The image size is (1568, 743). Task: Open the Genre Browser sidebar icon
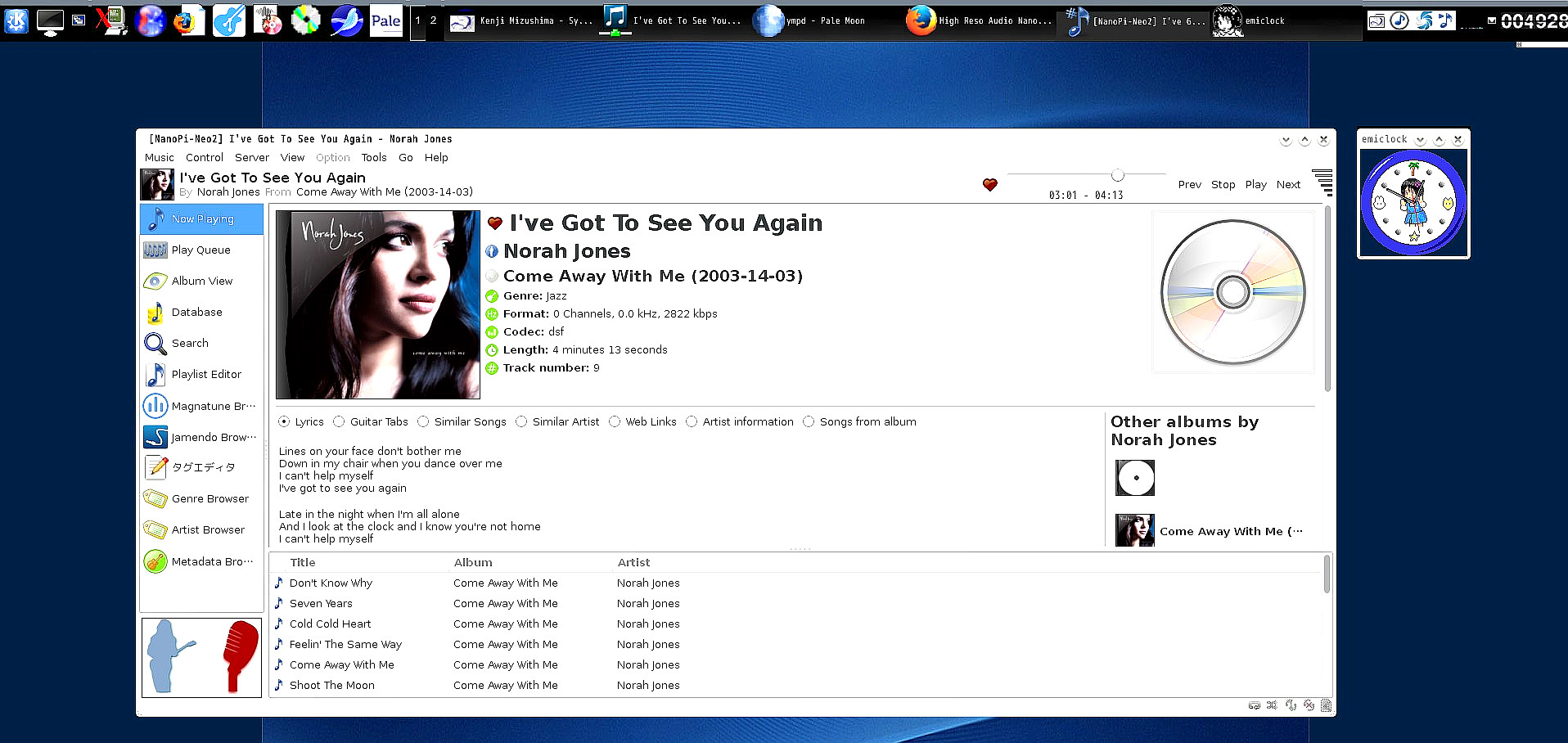click(x=155, y=499)
